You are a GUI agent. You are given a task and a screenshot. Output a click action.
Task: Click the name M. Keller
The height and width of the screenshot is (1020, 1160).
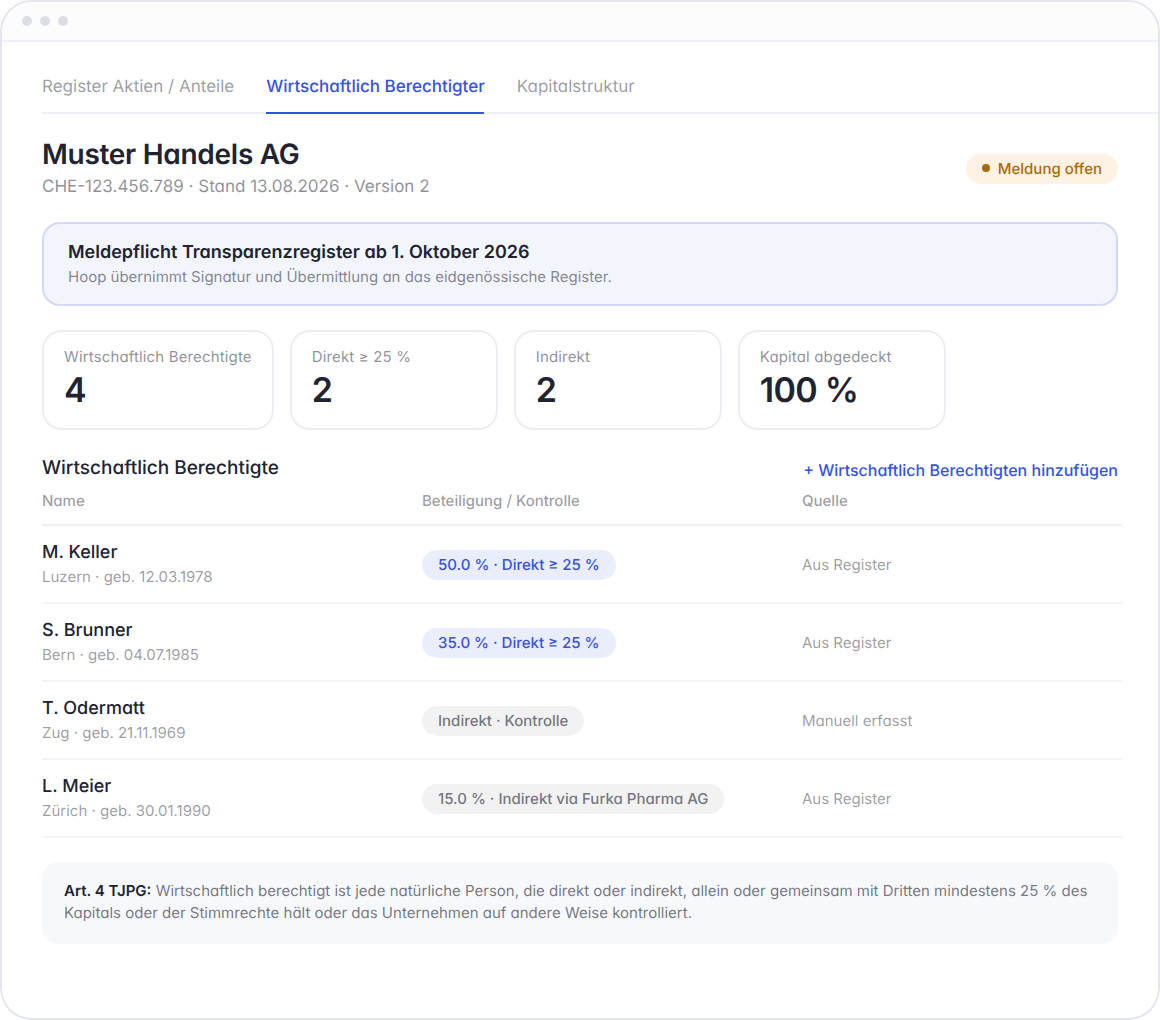(80, 552)
